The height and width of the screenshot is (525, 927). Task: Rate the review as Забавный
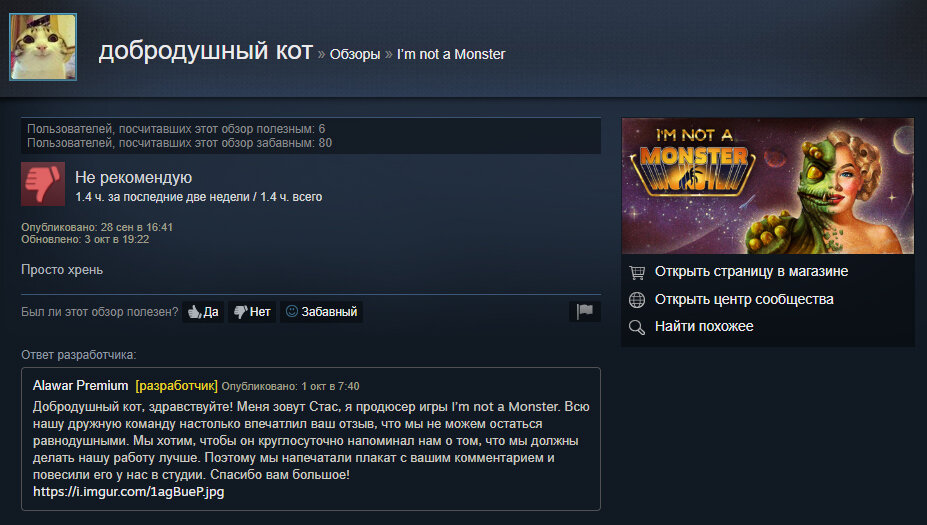[x=321, y=312]
